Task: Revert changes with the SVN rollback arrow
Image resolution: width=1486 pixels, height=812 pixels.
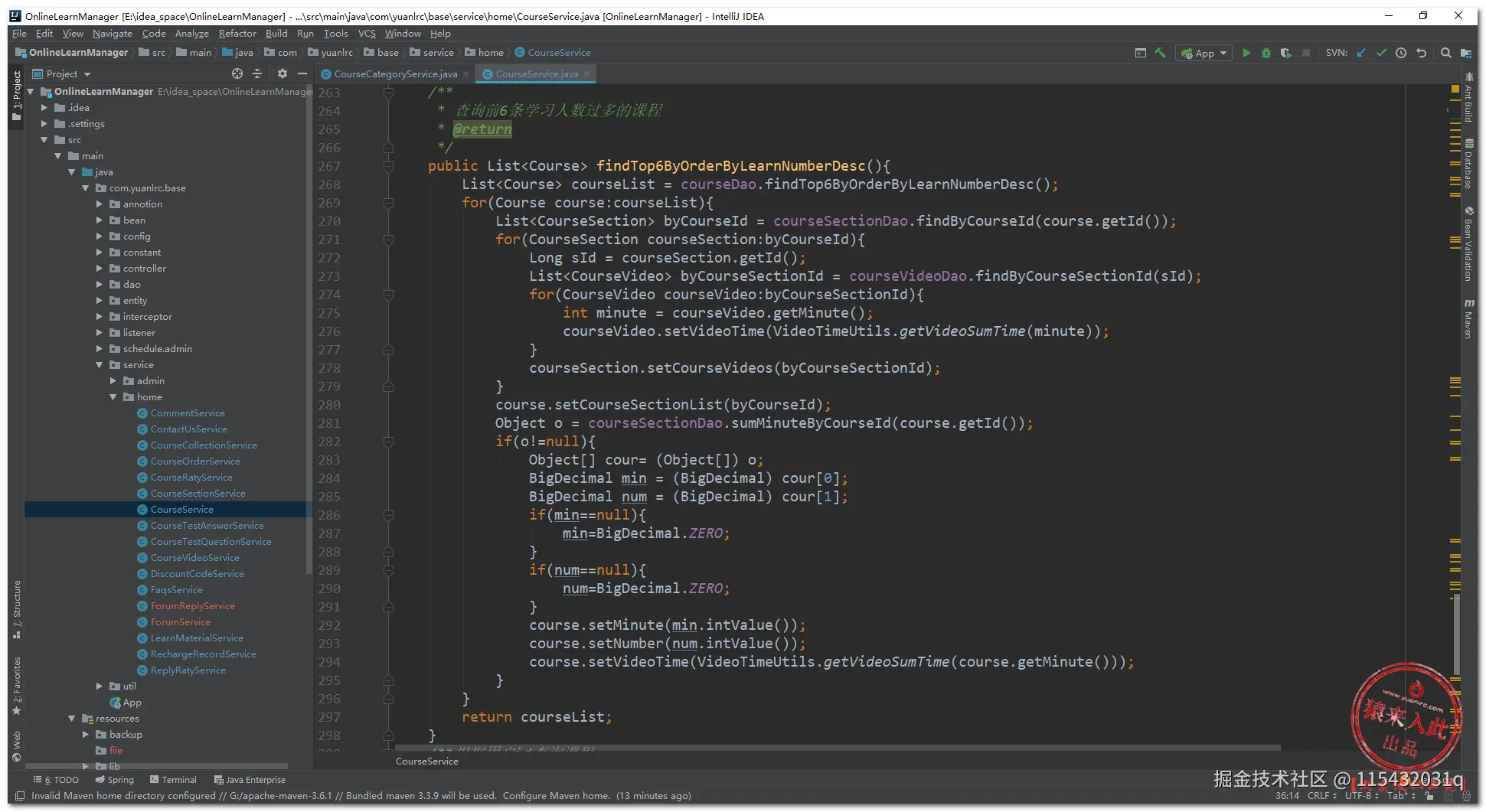Action: click(x=1422, y=53)
